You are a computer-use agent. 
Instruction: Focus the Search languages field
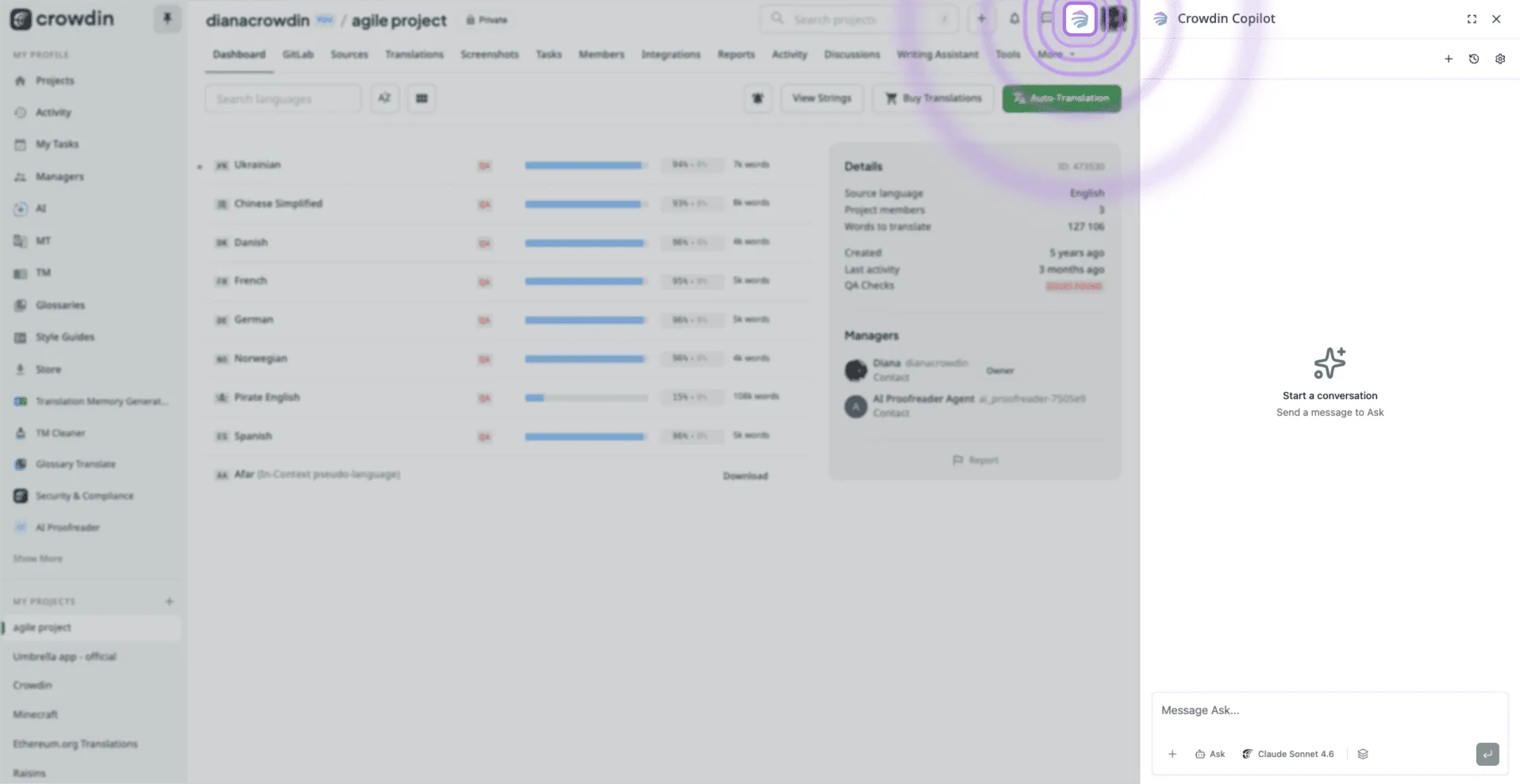(283, 99)
